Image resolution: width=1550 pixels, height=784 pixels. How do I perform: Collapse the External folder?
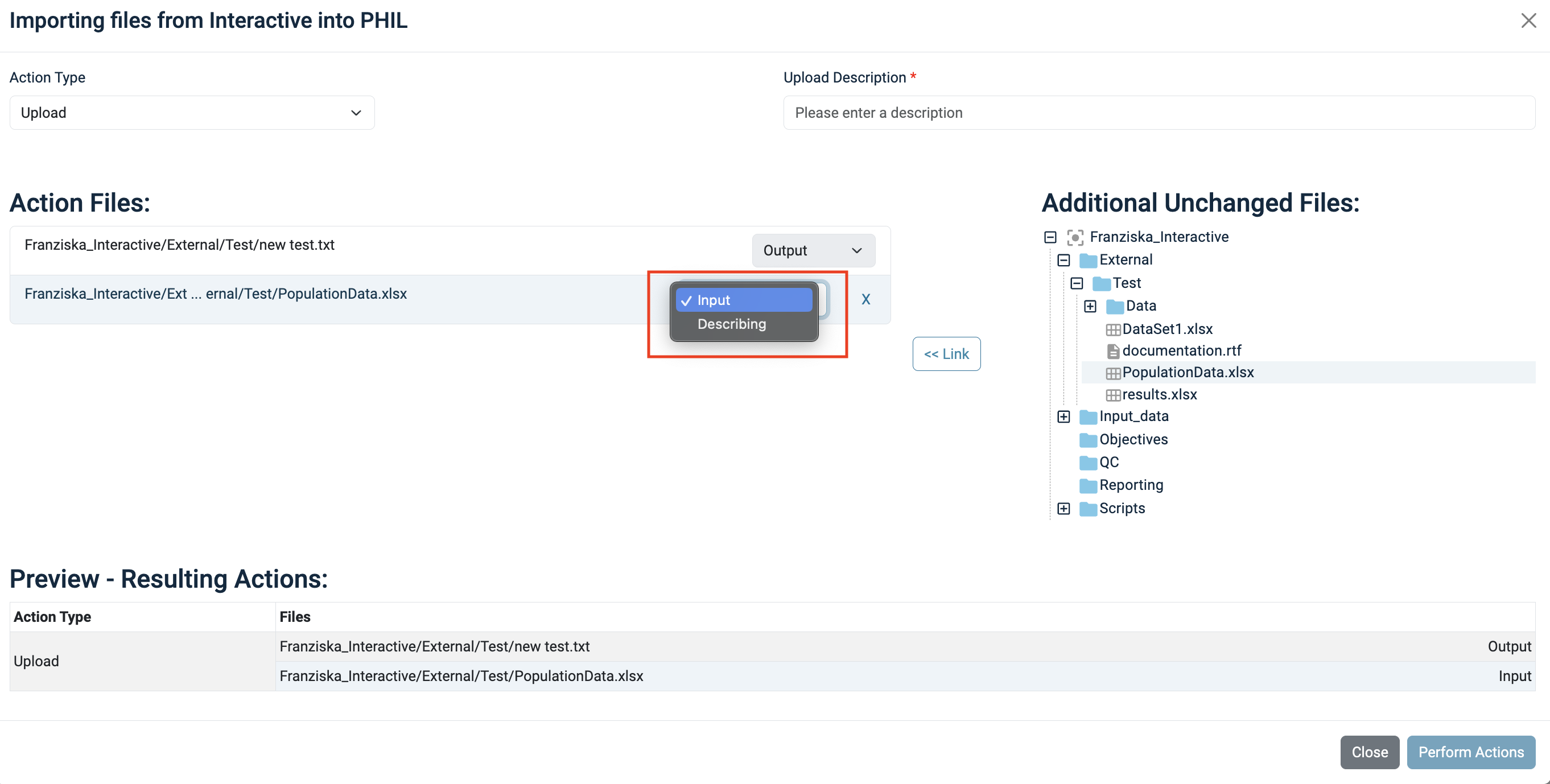tap(1063, 260)
